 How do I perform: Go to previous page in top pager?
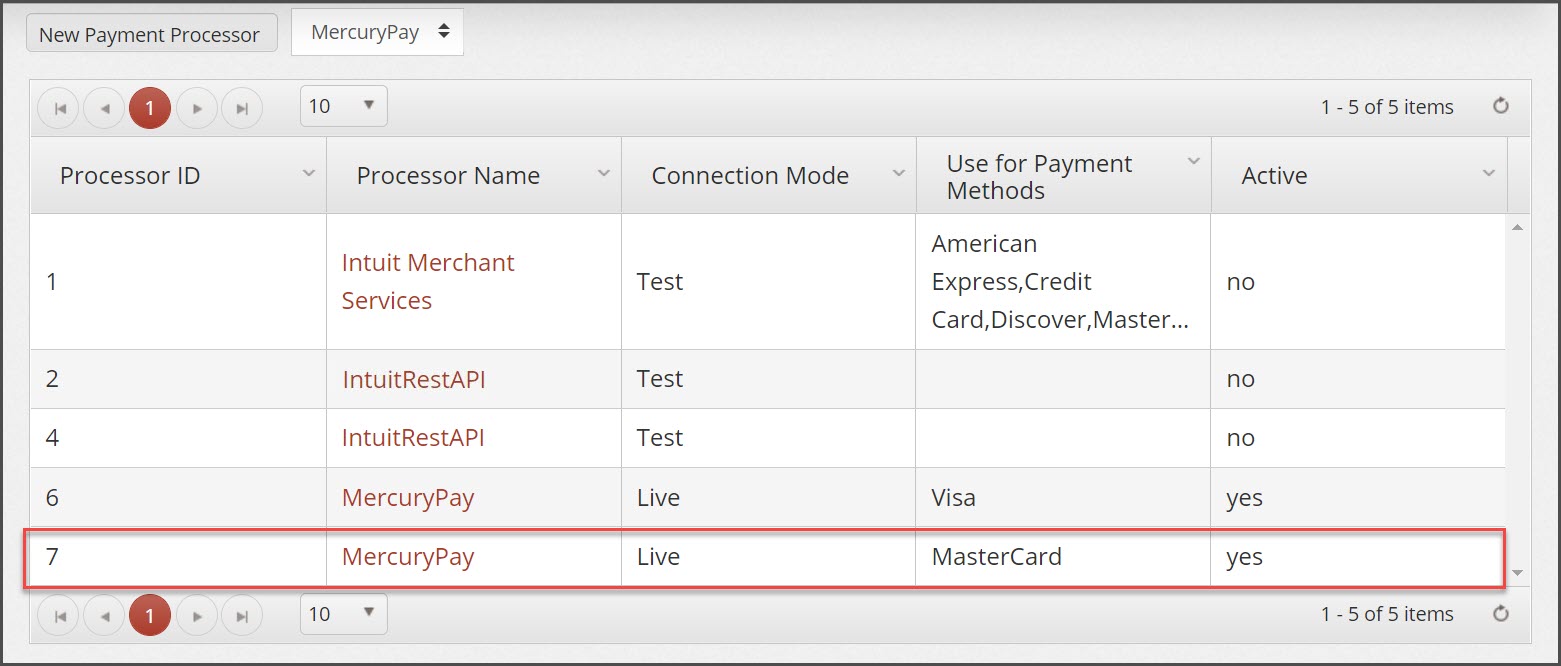tap(104, 108)
